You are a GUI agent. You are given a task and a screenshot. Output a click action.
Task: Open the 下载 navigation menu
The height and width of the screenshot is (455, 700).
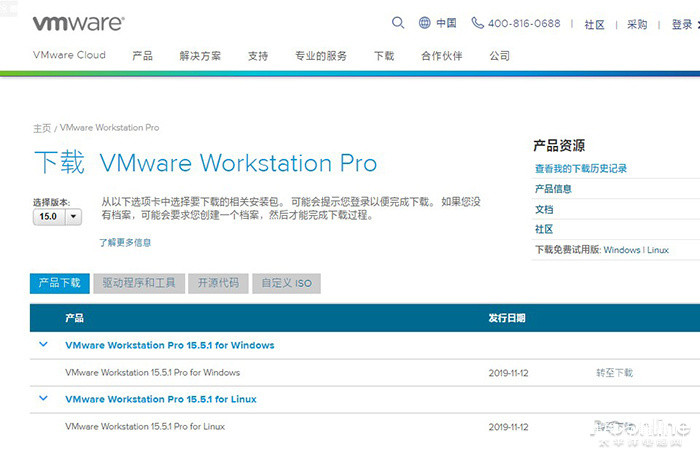click(384, 56)
